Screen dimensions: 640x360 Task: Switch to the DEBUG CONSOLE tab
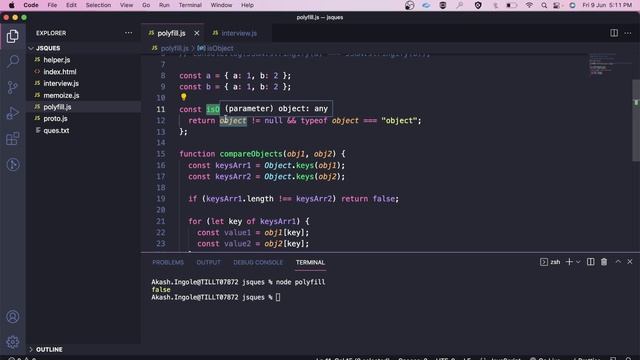258,262
